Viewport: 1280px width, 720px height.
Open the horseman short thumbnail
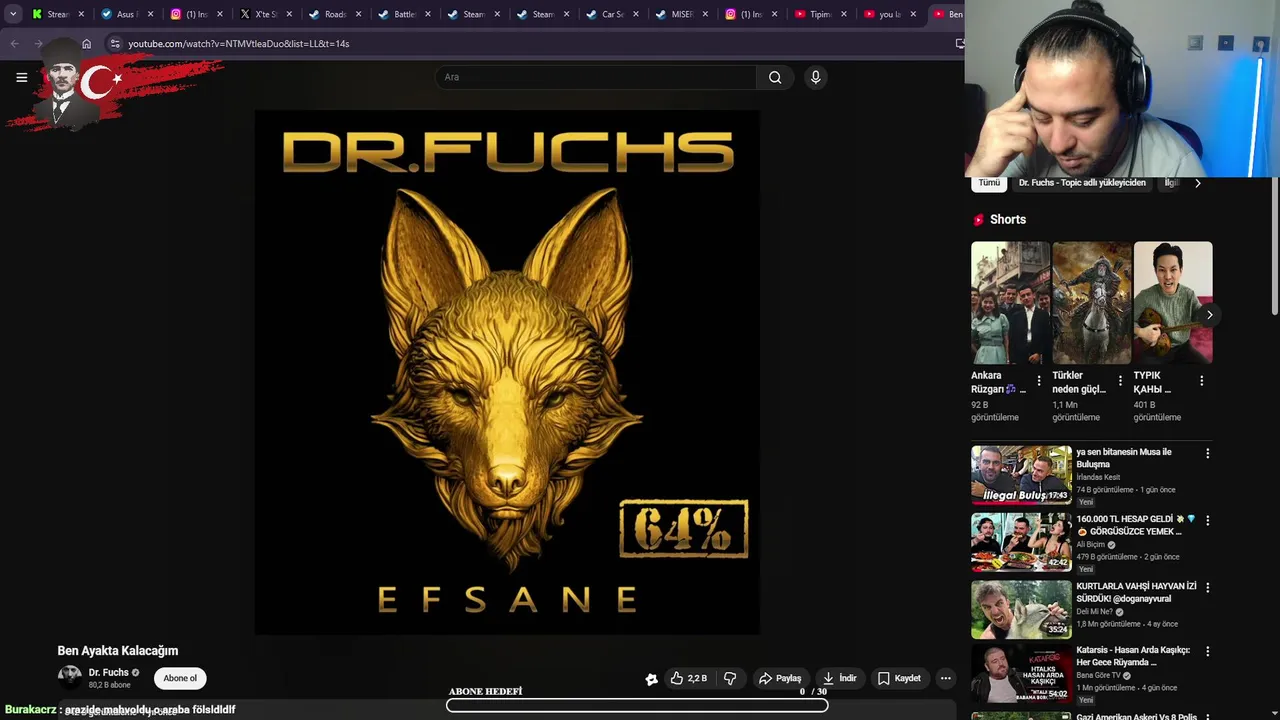click(1091, 303)
